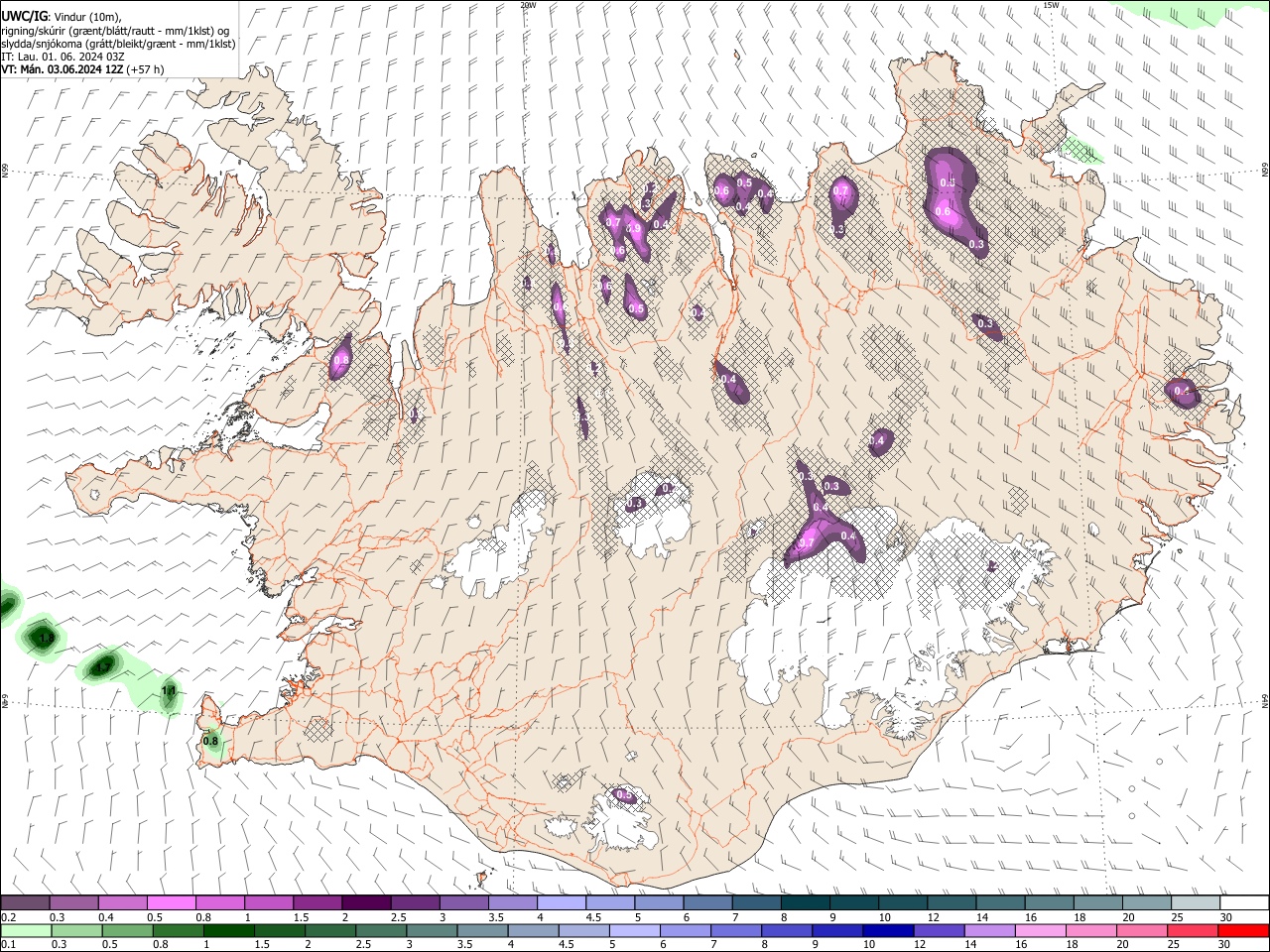
Task: Choose the deep navy 10 swatch in rain scale
Action: (888, 930)
